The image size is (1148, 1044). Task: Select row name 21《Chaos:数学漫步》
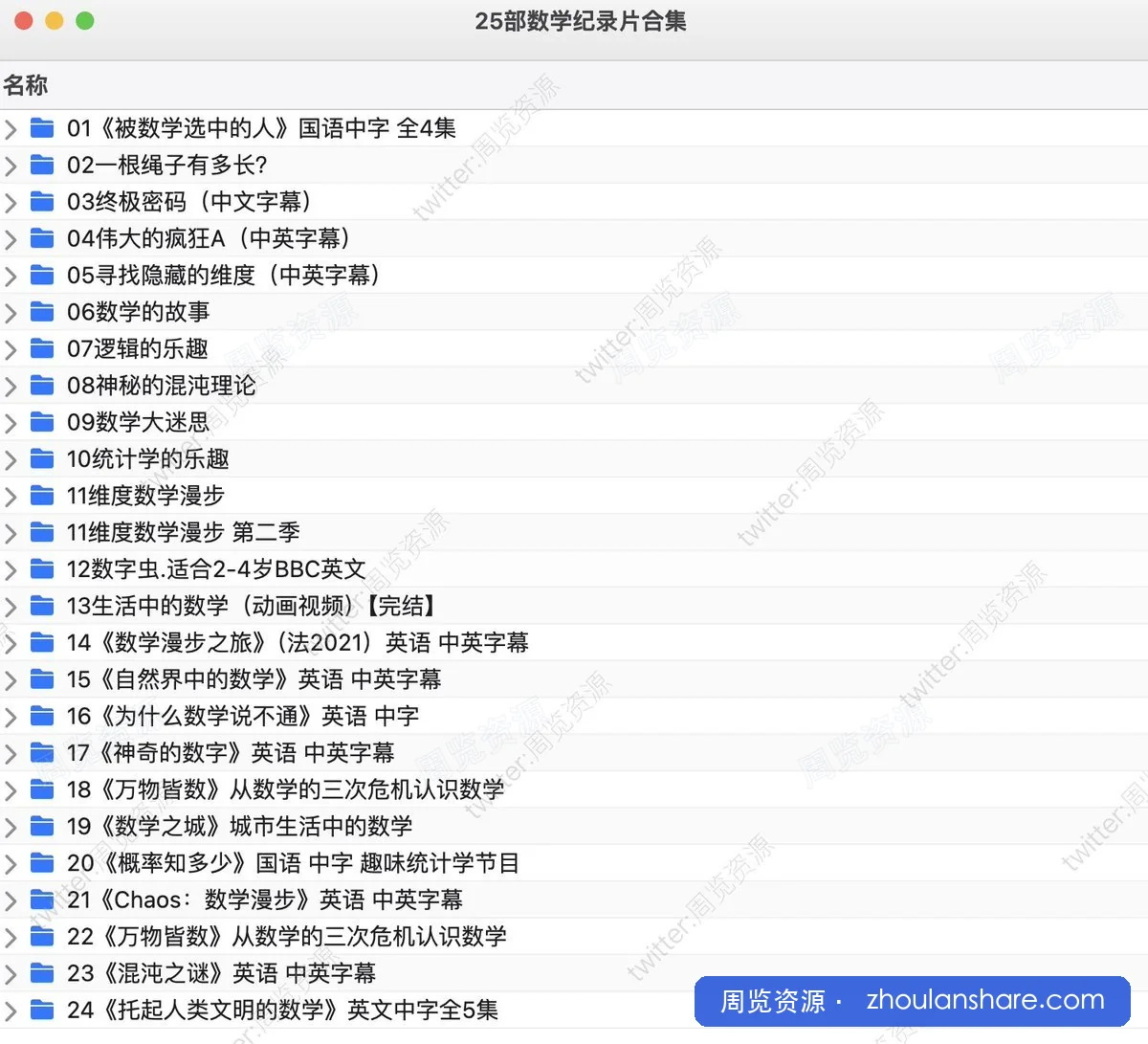pos(265,899)
